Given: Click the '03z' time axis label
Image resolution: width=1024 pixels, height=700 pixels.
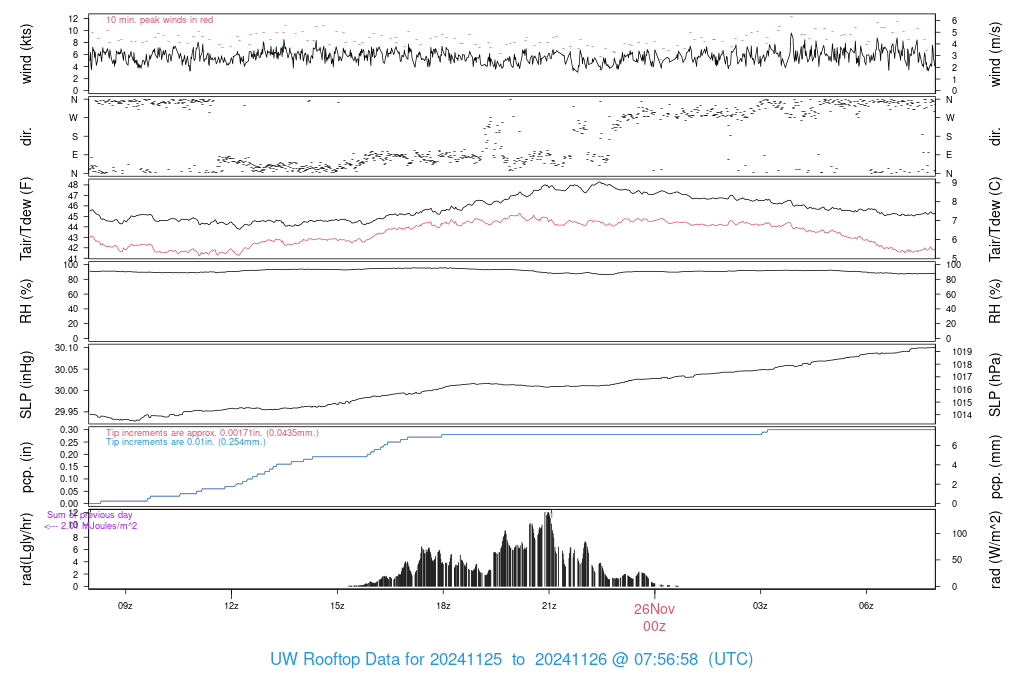Looking at the screenshot, I should coord(760,606).
